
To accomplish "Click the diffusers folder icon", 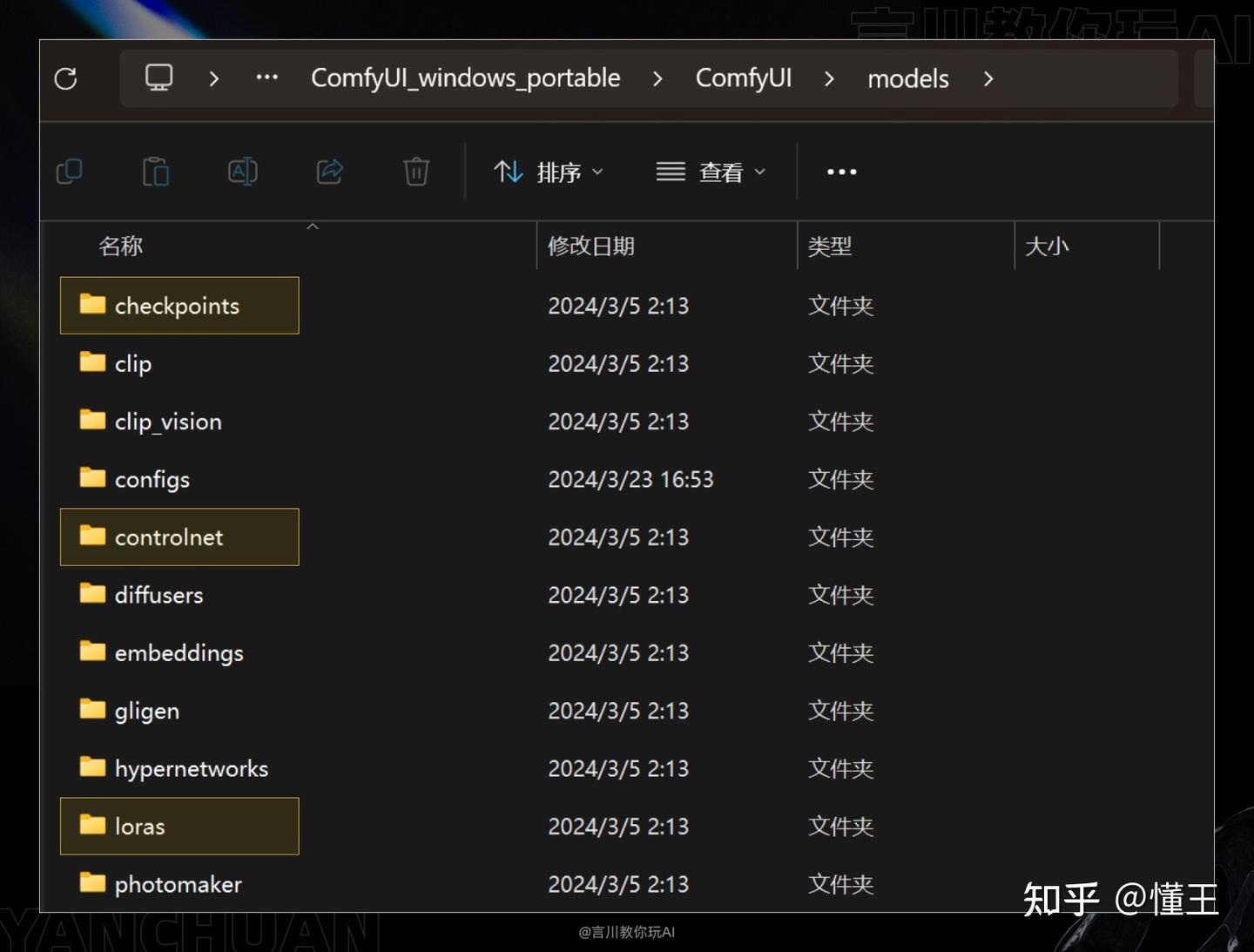I will [92, 593].
